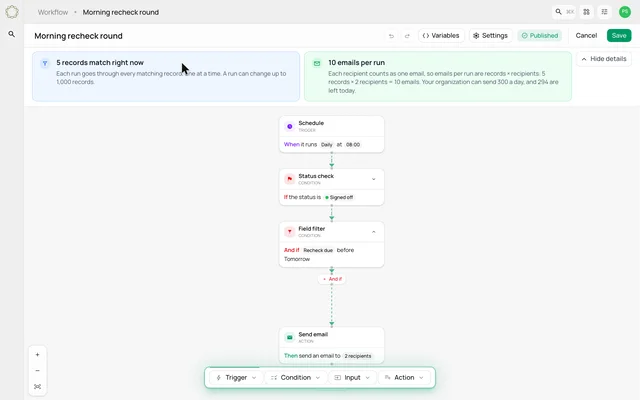640x400 pixels.
Task: Collapse the summary with Hide details
Action: 604,59
